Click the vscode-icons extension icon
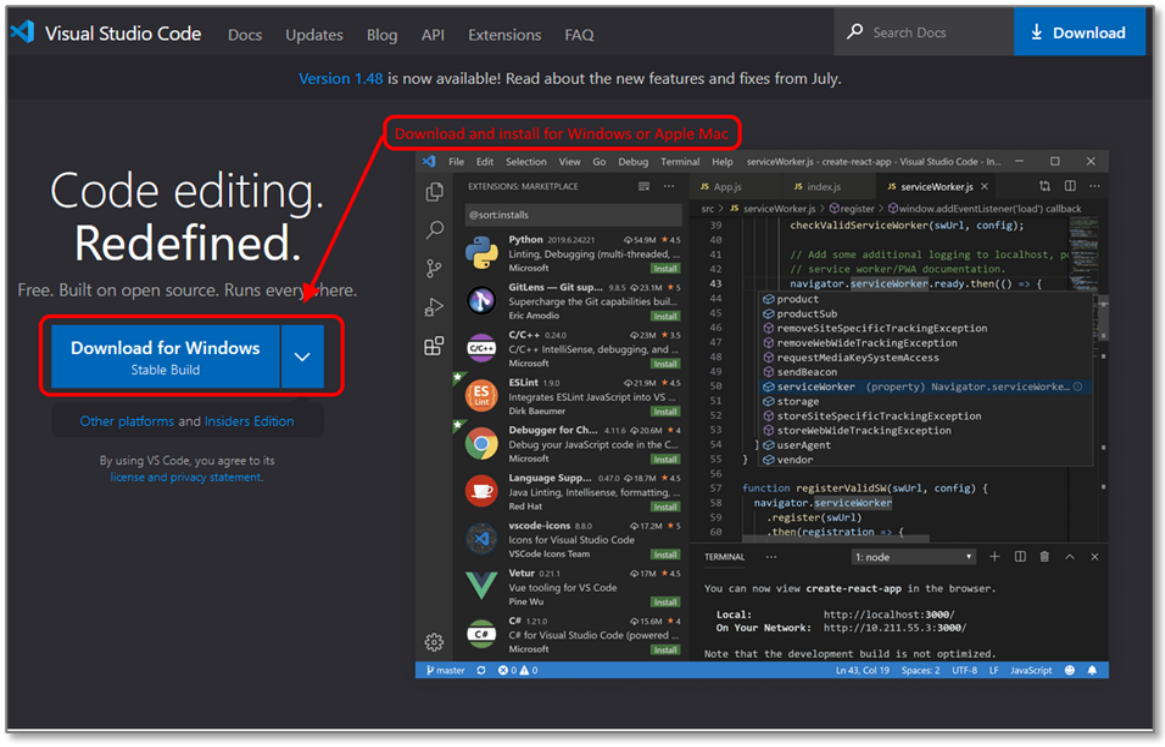Image resolution: width=1165 pixels, height=747 pixels. pyautogui.click(x=481, y=539)
